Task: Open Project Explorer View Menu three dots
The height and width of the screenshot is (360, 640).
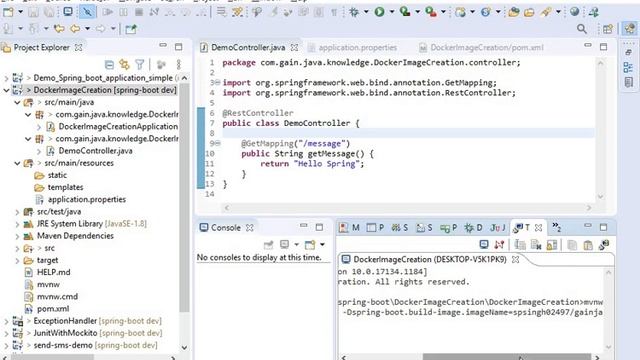Action: point(178,64)
